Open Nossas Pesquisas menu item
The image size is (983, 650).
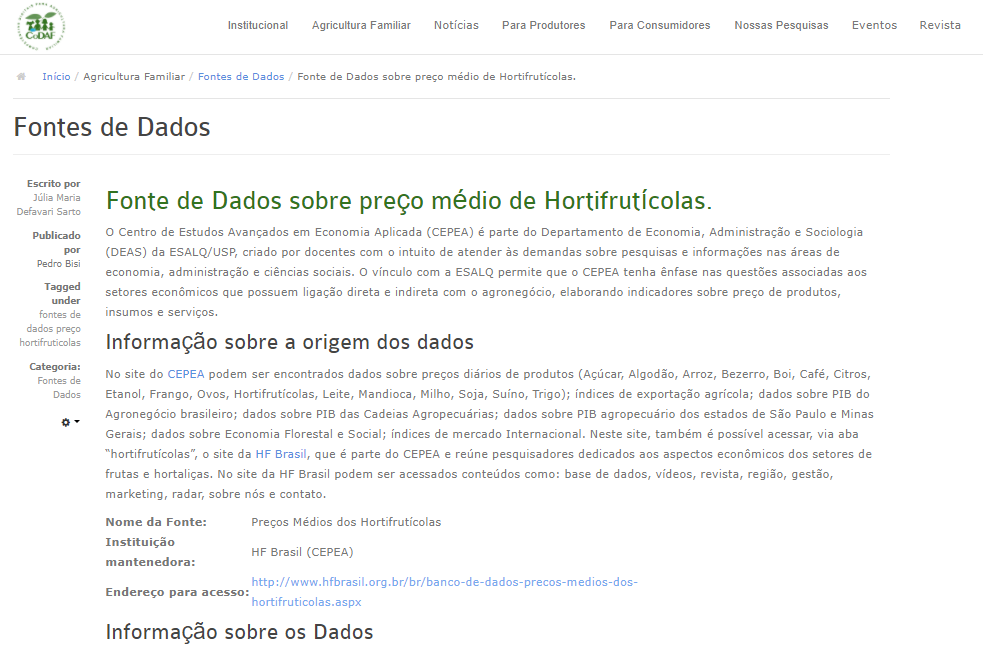(x=781, y=26)
